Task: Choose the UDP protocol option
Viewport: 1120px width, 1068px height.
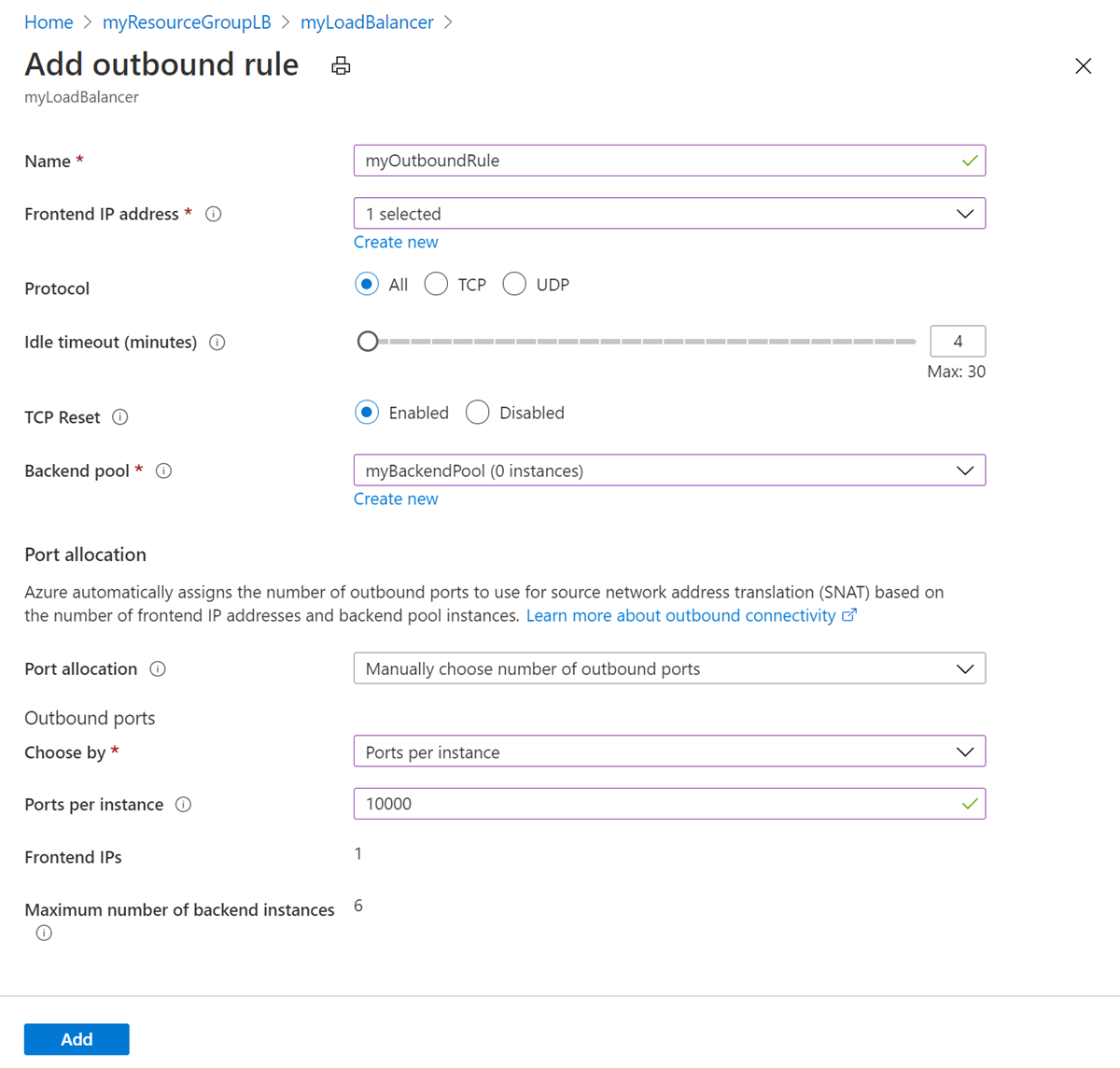Action: pyautogui.click(x=514, y=285)
